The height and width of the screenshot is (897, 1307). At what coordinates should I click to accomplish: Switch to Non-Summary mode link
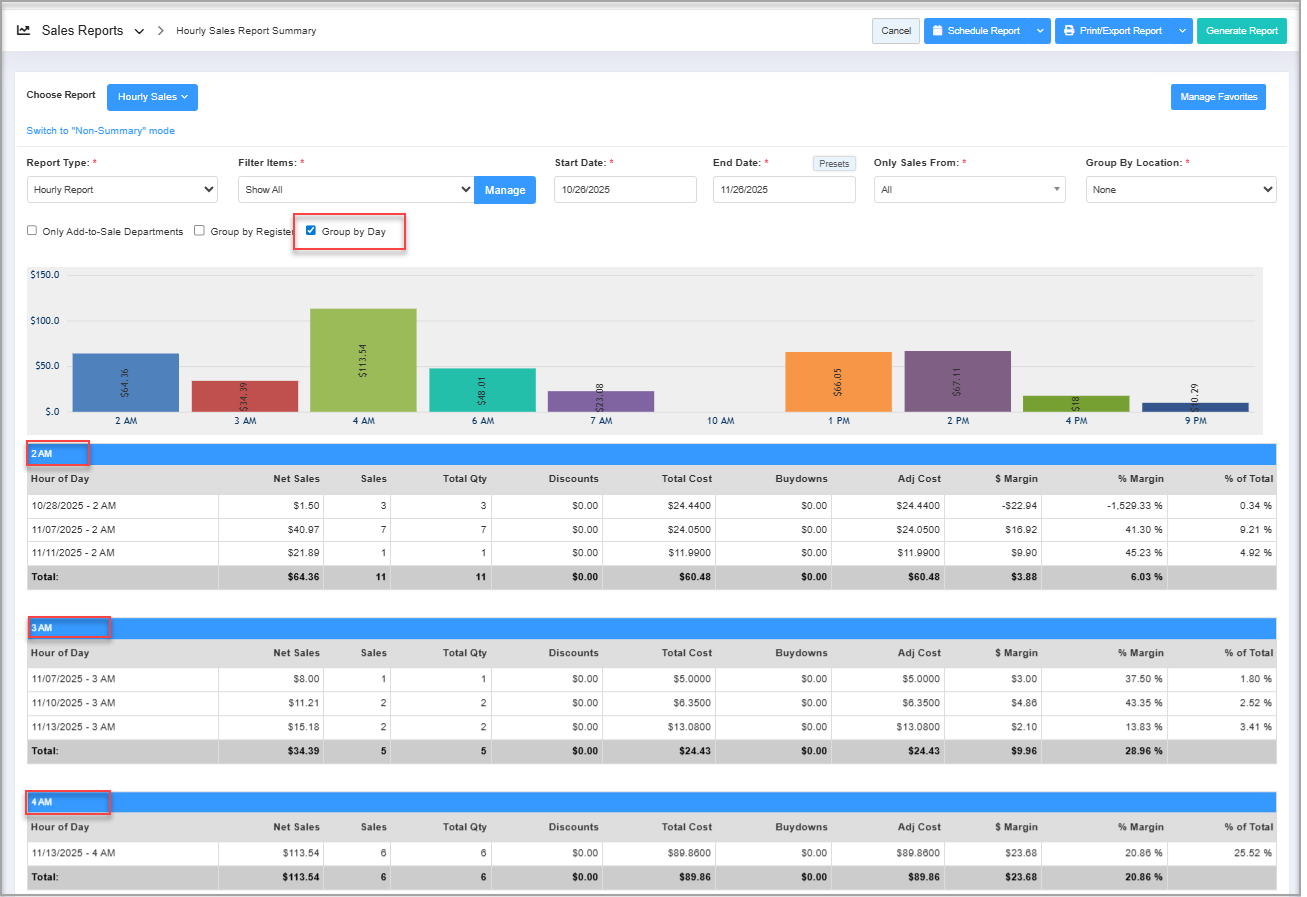[100, 131]
